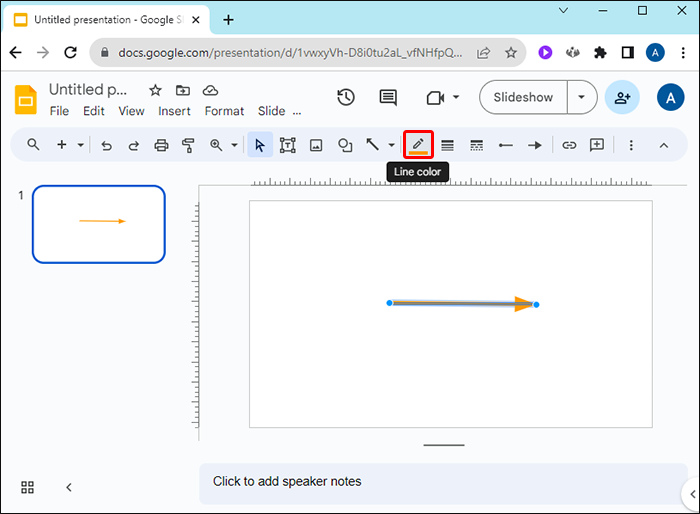Open comment history
The image size is (700, 514).
[x=388, y=97]
